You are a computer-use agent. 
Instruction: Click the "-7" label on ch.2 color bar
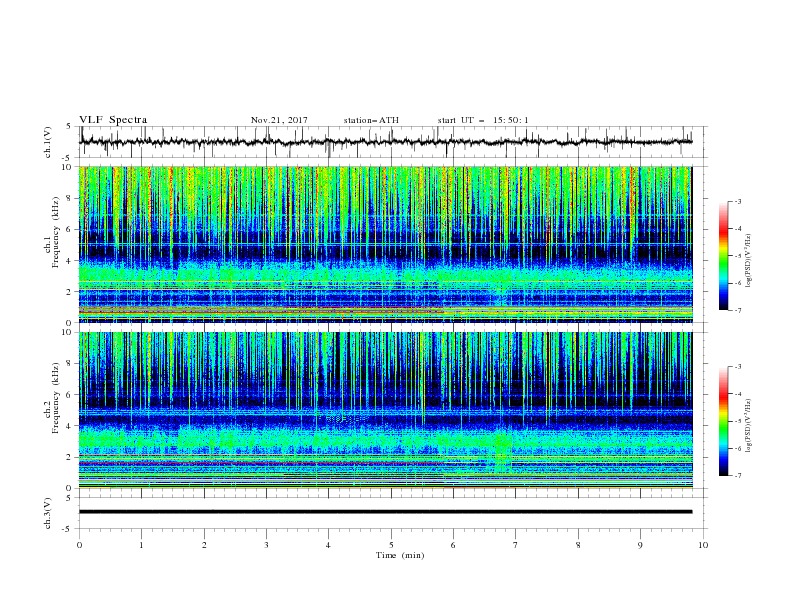[x=737, y=476]
